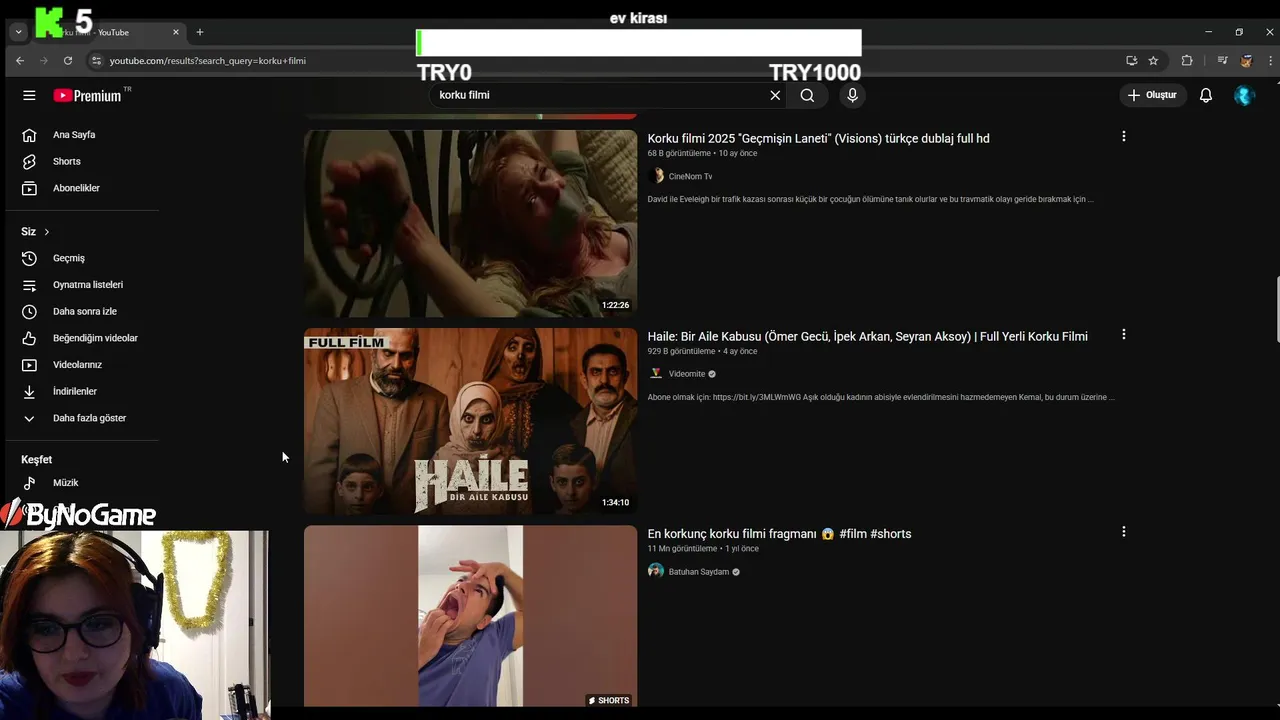Play the Batuhan Saydam shorts thumbnail
1280x720 pixels.
point(470,616)
